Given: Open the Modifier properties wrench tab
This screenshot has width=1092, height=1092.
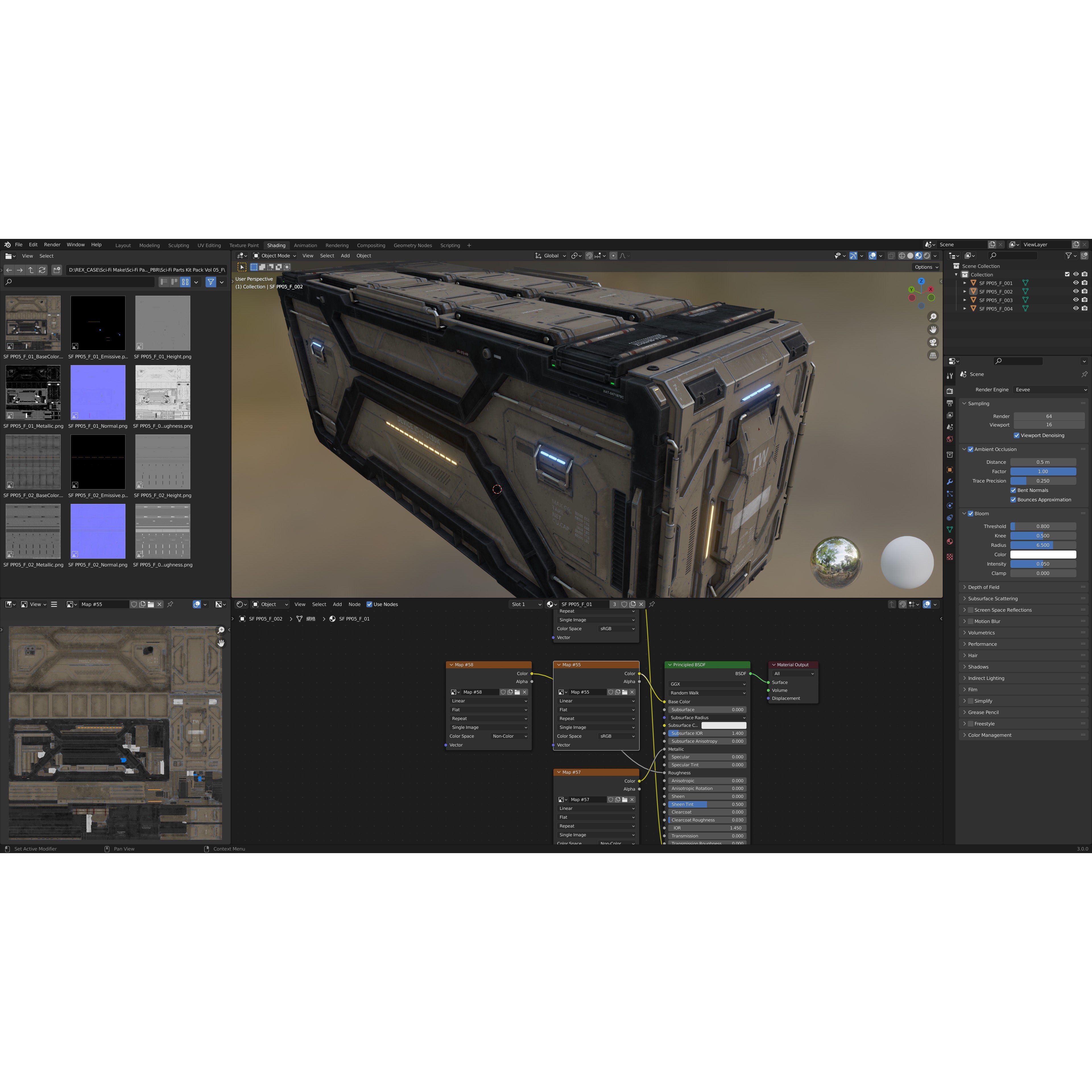Looking at the screenshot, I should [x=950, y=481].
